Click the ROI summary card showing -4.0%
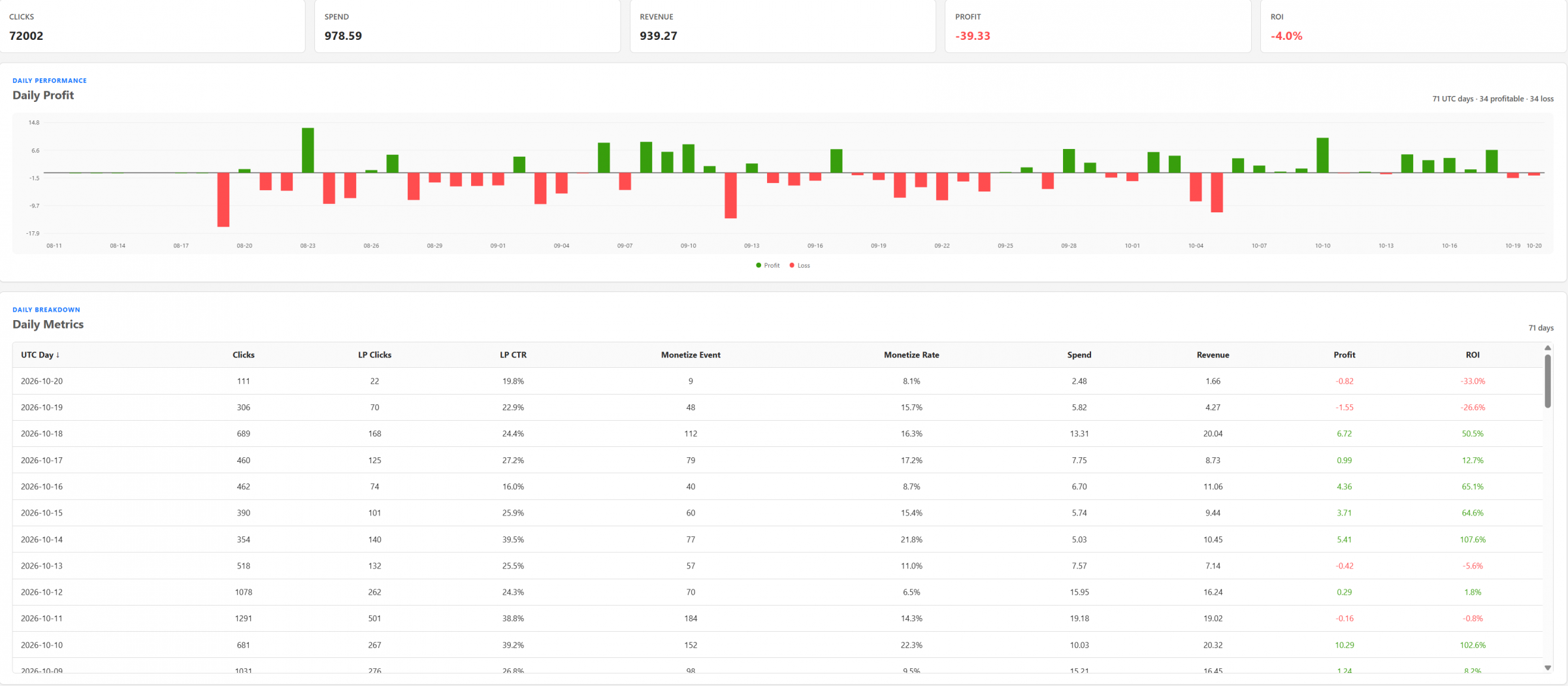Screen dimensions: 1568x686 coord(1413,26)
